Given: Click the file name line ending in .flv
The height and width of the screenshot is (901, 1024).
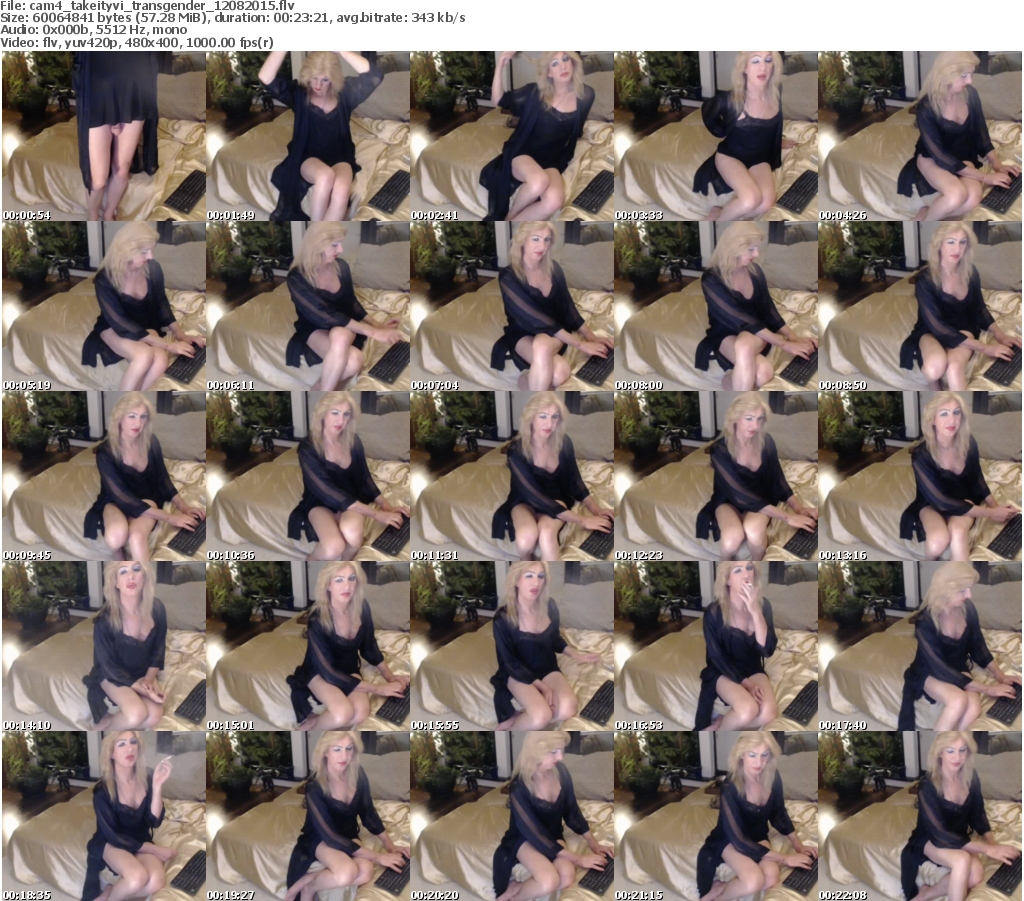Looking at the screenshot, I should pos(148,5).
